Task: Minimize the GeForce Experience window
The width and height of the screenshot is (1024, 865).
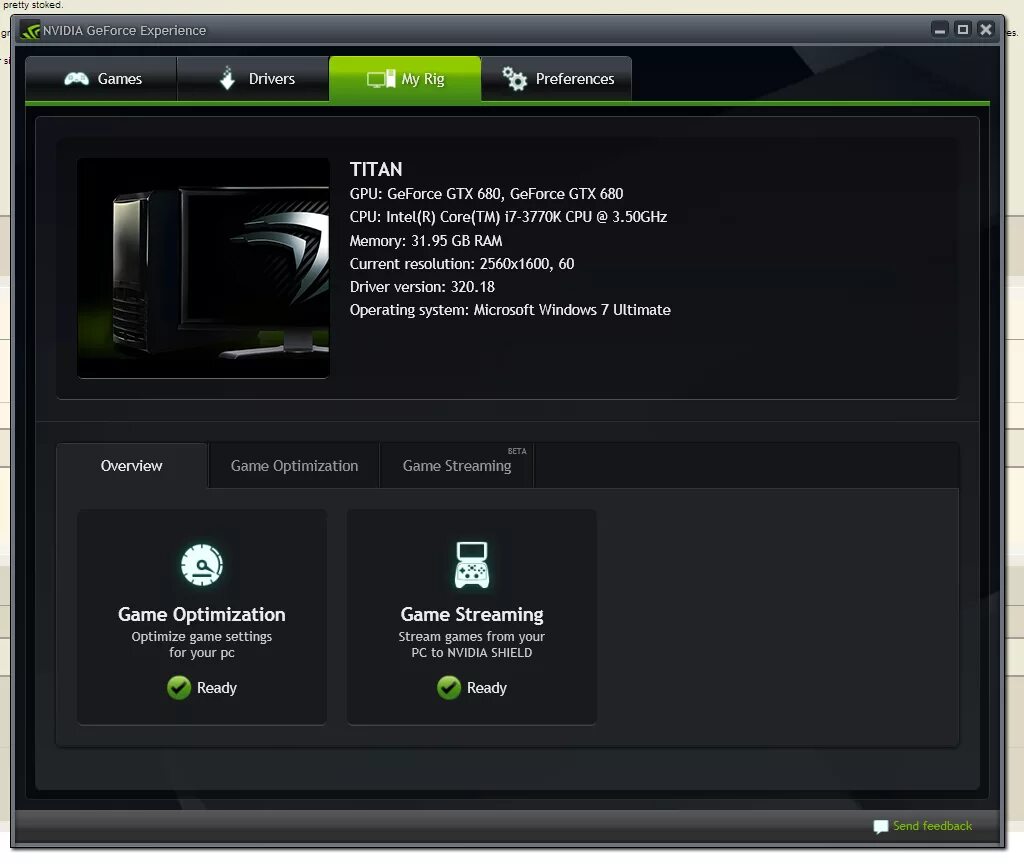Action: pos(940,30)
